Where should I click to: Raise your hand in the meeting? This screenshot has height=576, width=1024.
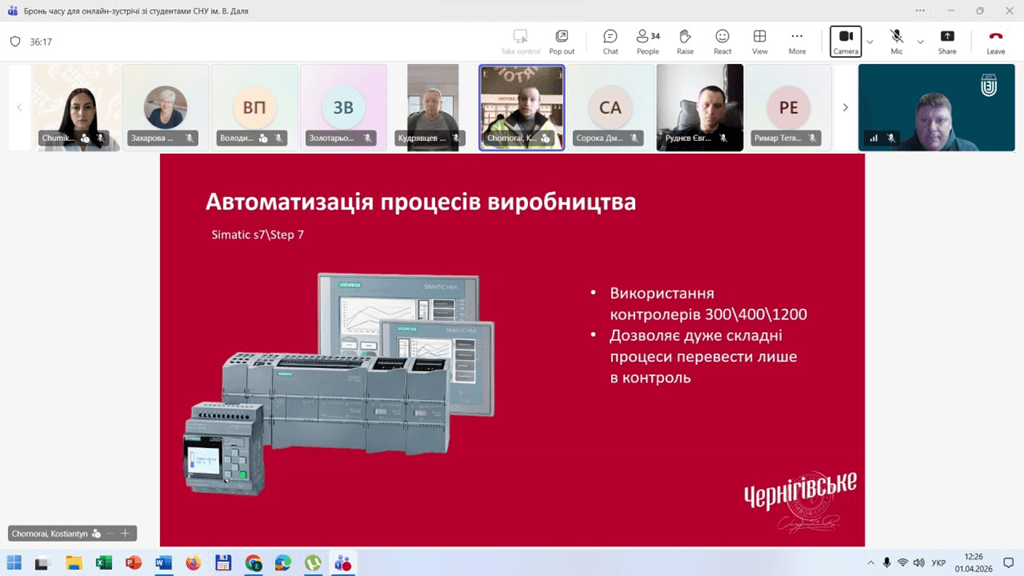pos(685,41)
